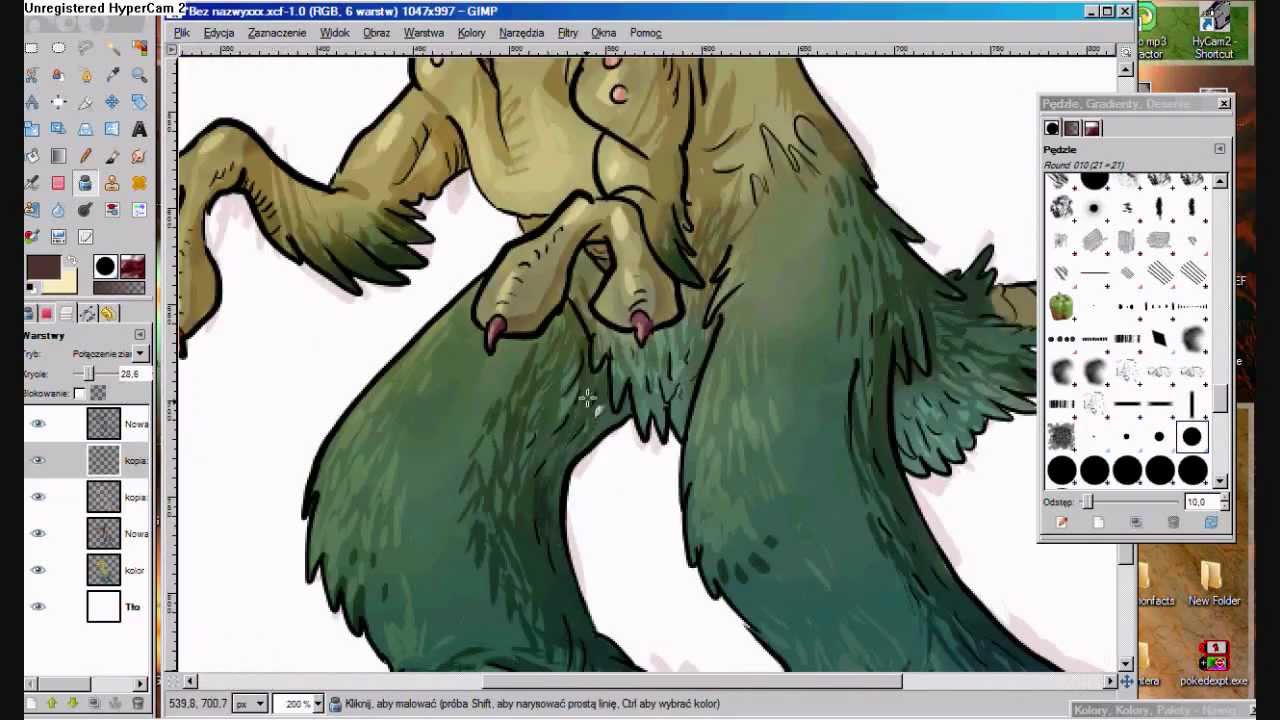This screenshot has height=720, width=1280.
Task: Open the layer mode (Tryb) dropdown
Action: pyautogui.click(x=140, y=353)
